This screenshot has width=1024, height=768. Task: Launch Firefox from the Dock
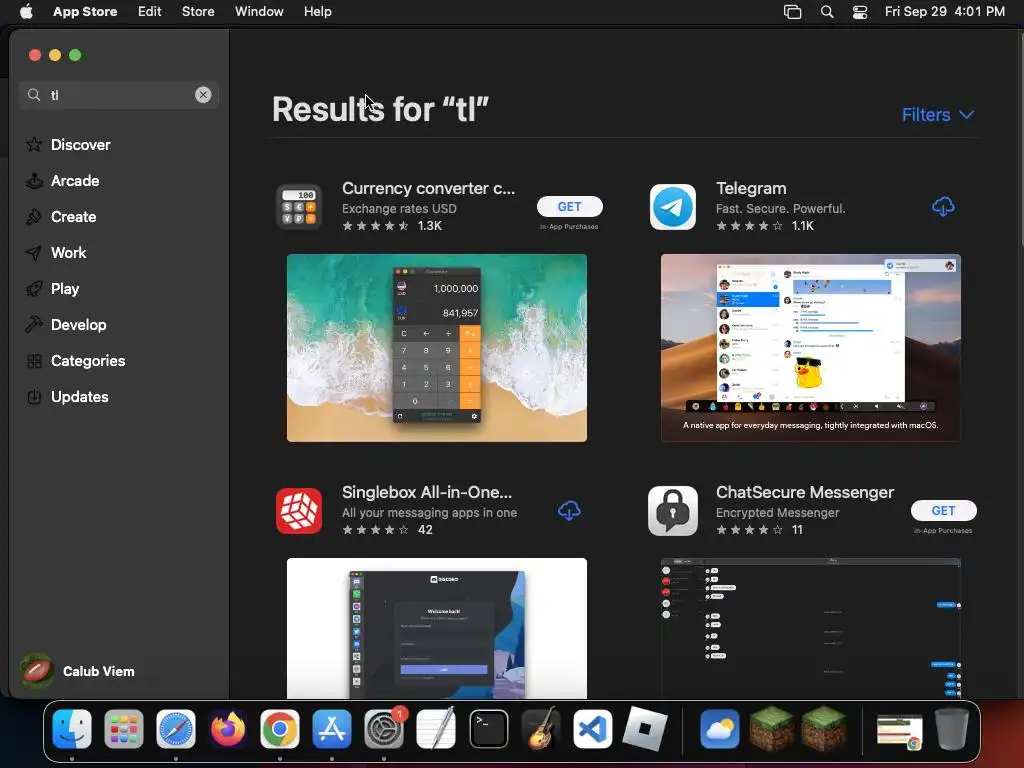228,729
